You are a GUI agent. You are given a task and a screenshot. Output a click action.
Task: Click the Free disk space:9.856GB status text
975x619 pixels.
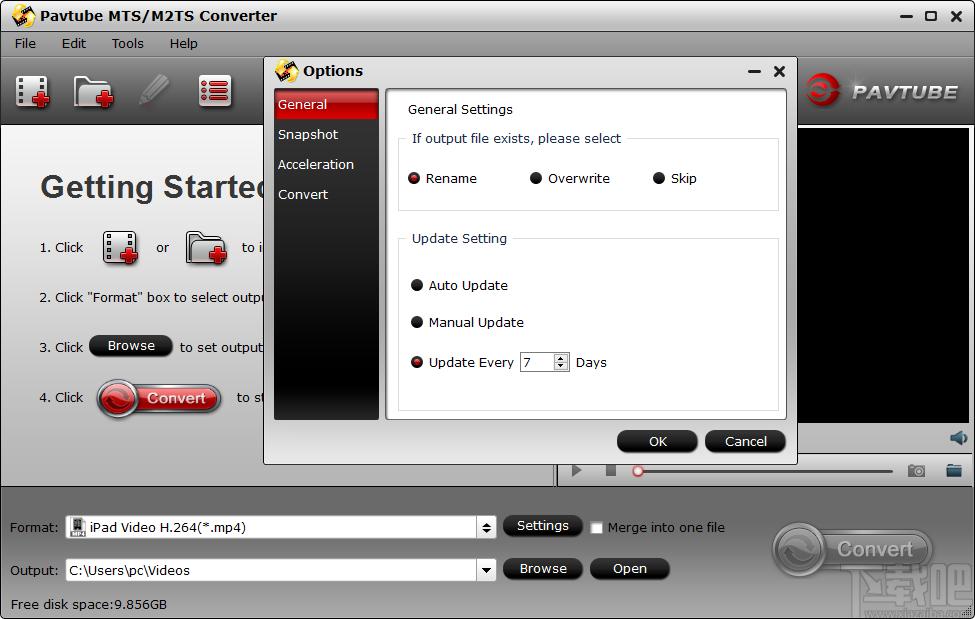tap(89, 604)
